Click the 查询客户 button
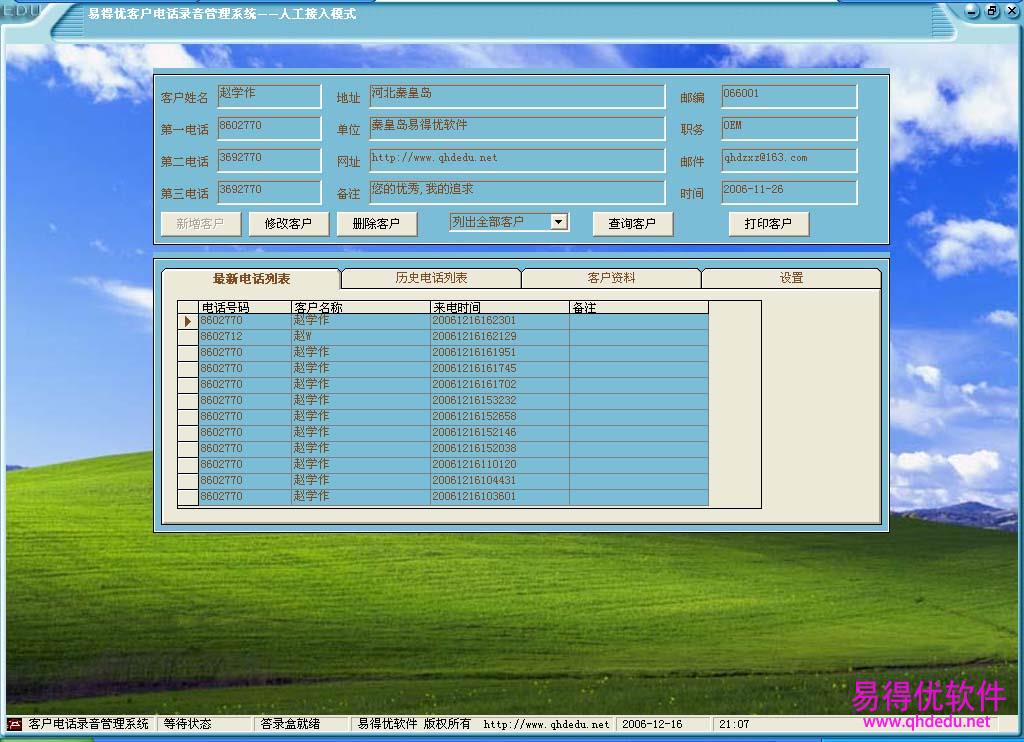 tap(632, 223)
